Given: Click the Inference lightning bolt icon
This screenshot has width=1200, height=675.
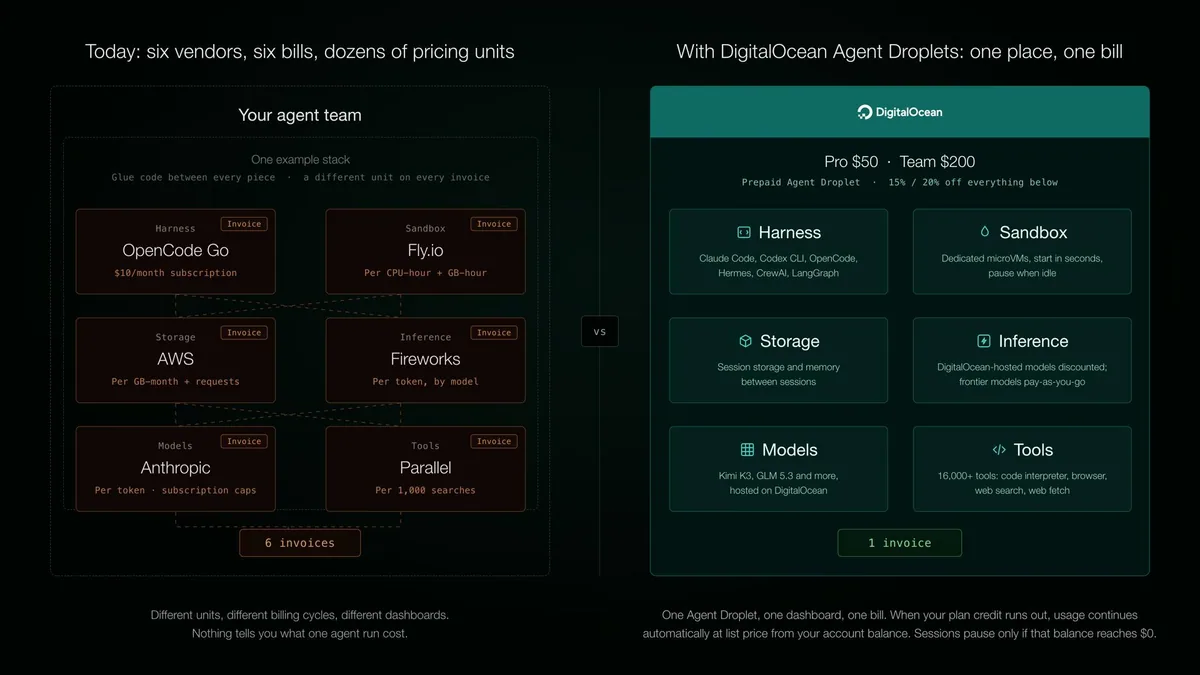Looking at the screenshot, I should [x=983, y=341].
